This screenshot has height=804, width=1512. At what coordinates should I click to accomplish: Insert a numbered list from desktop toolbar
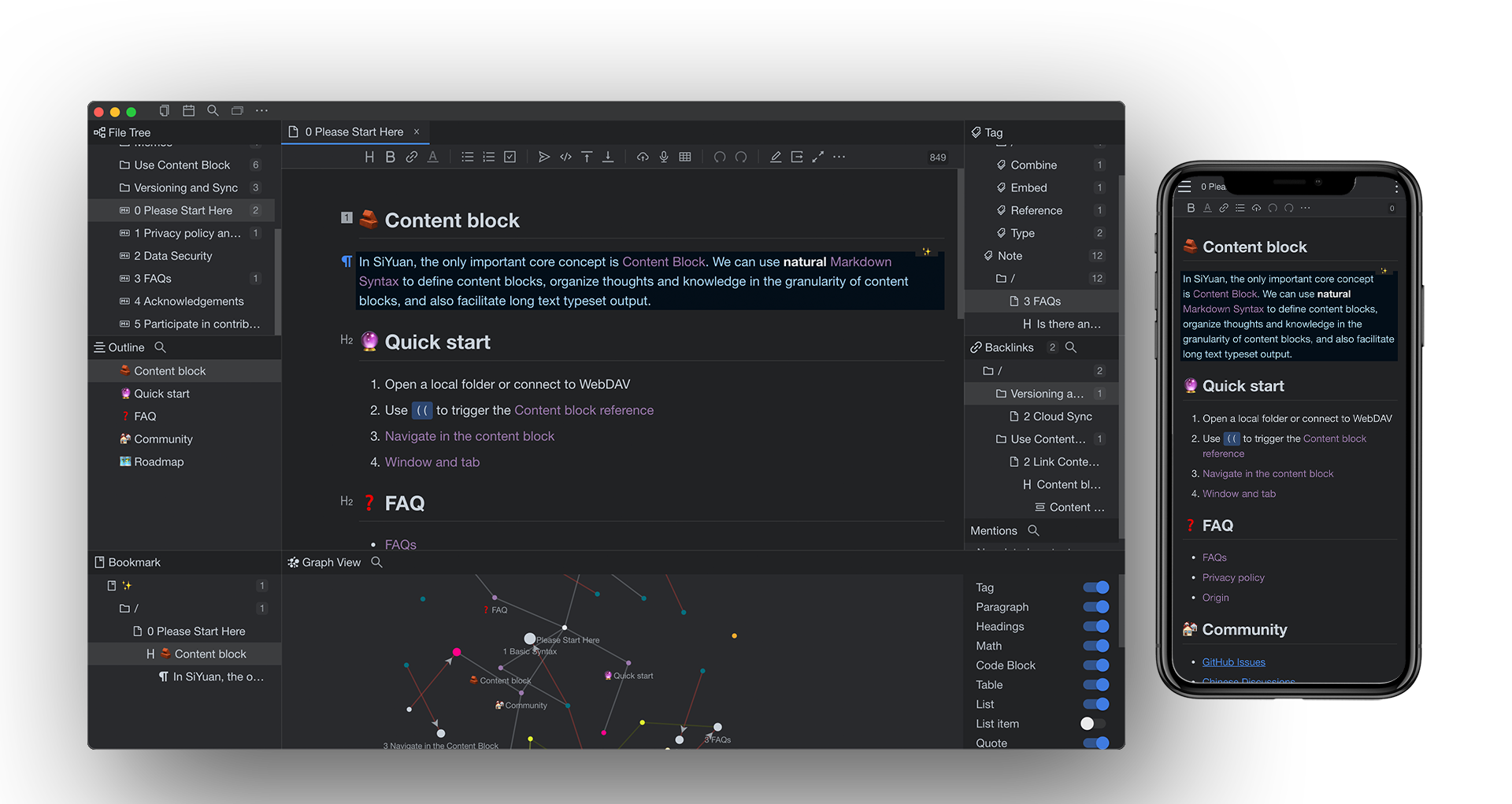coord(488,157)
